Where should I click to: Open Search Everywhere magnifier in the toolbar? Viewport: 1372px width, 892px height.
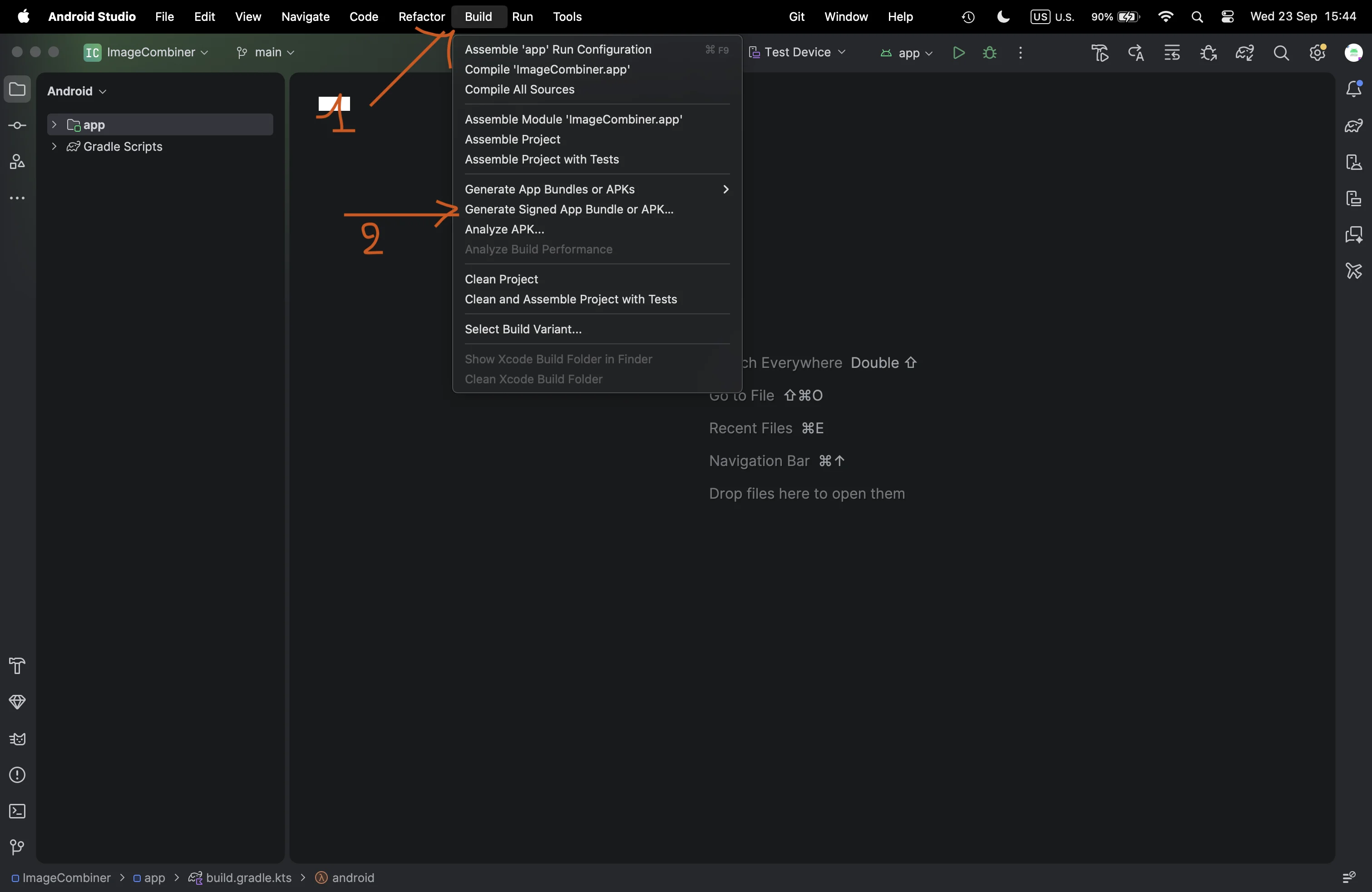pyautogui.click(x=1281, y=53)
